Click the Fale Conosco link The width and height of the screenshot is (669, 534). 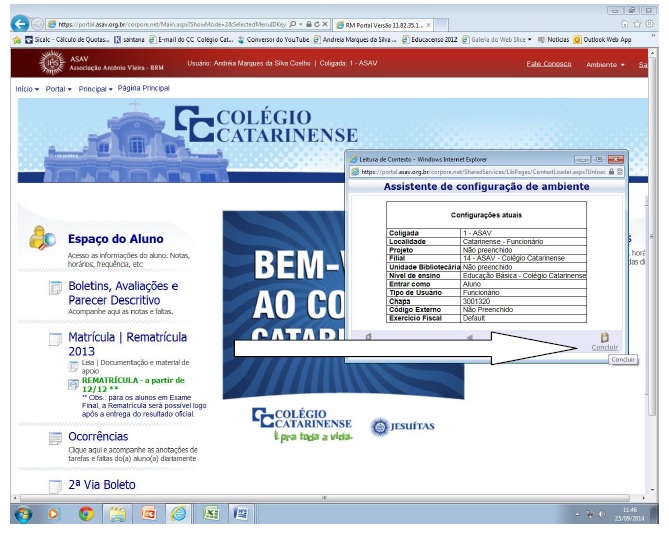[549, 64]
